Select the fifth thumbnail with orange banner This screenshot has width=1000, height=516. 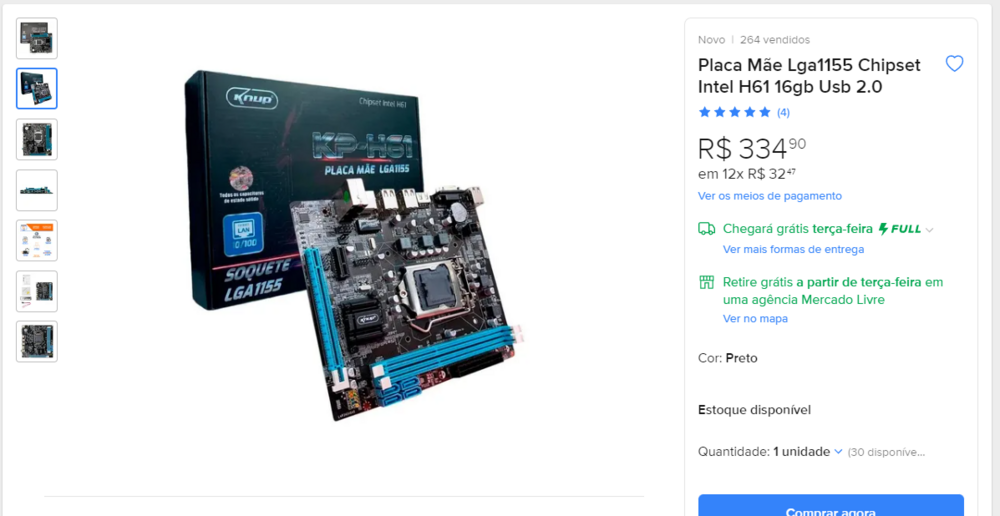pos(37,240)
